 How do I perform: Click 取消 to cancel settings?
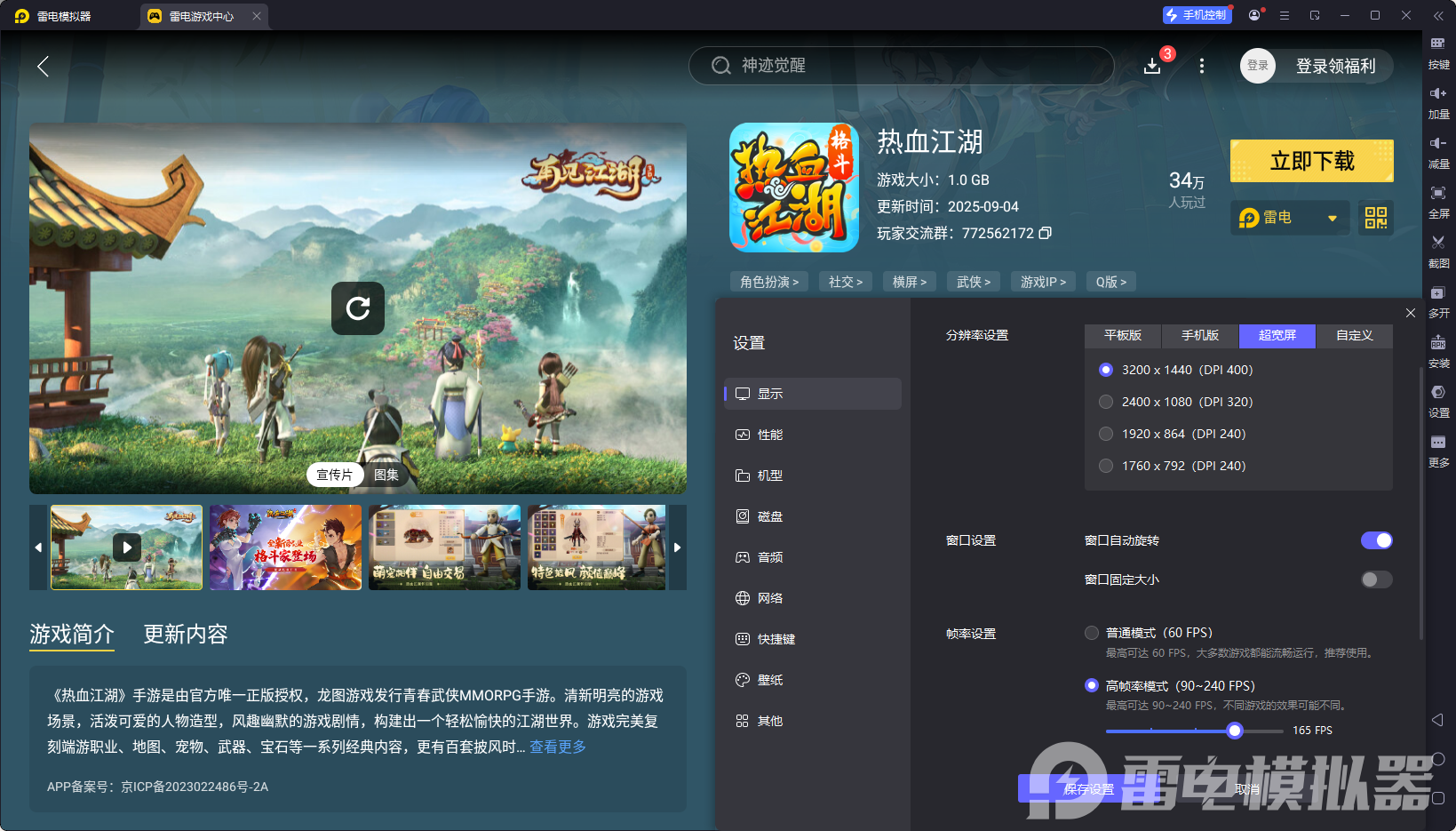click(x=1247, y=788)
